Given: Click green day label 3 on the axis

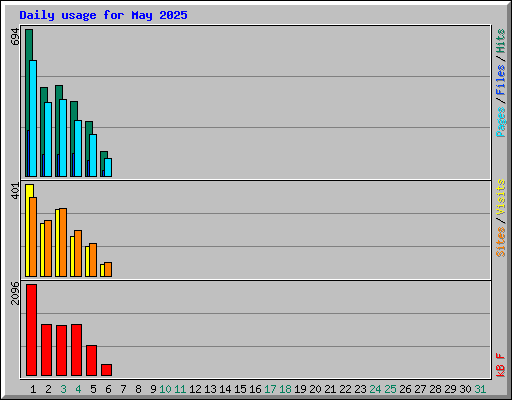Looking at the screenshot, I should coord(63,389).
